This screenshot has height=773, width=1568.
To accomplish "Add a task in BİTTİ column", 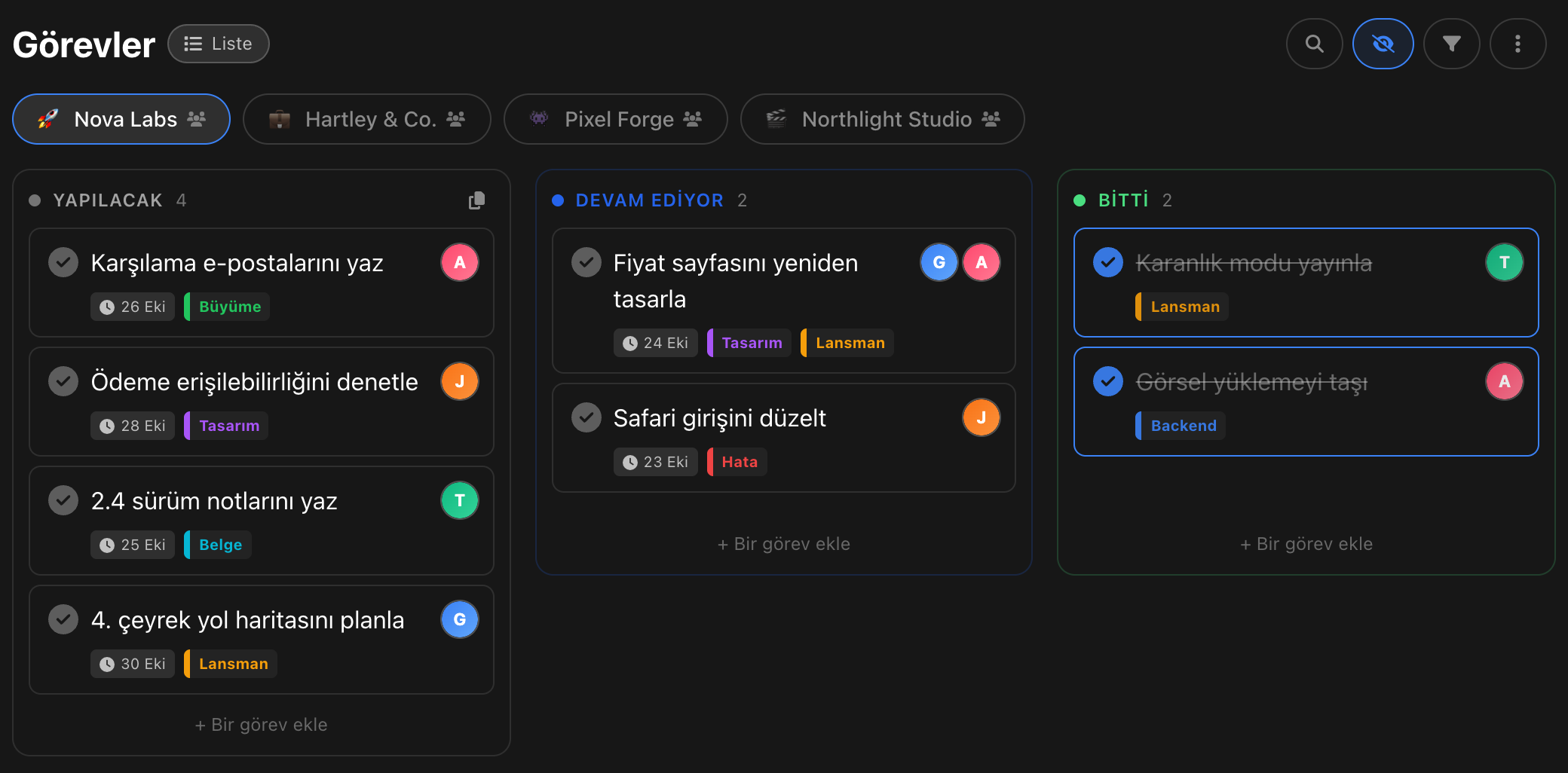I will click(1306, 544).
